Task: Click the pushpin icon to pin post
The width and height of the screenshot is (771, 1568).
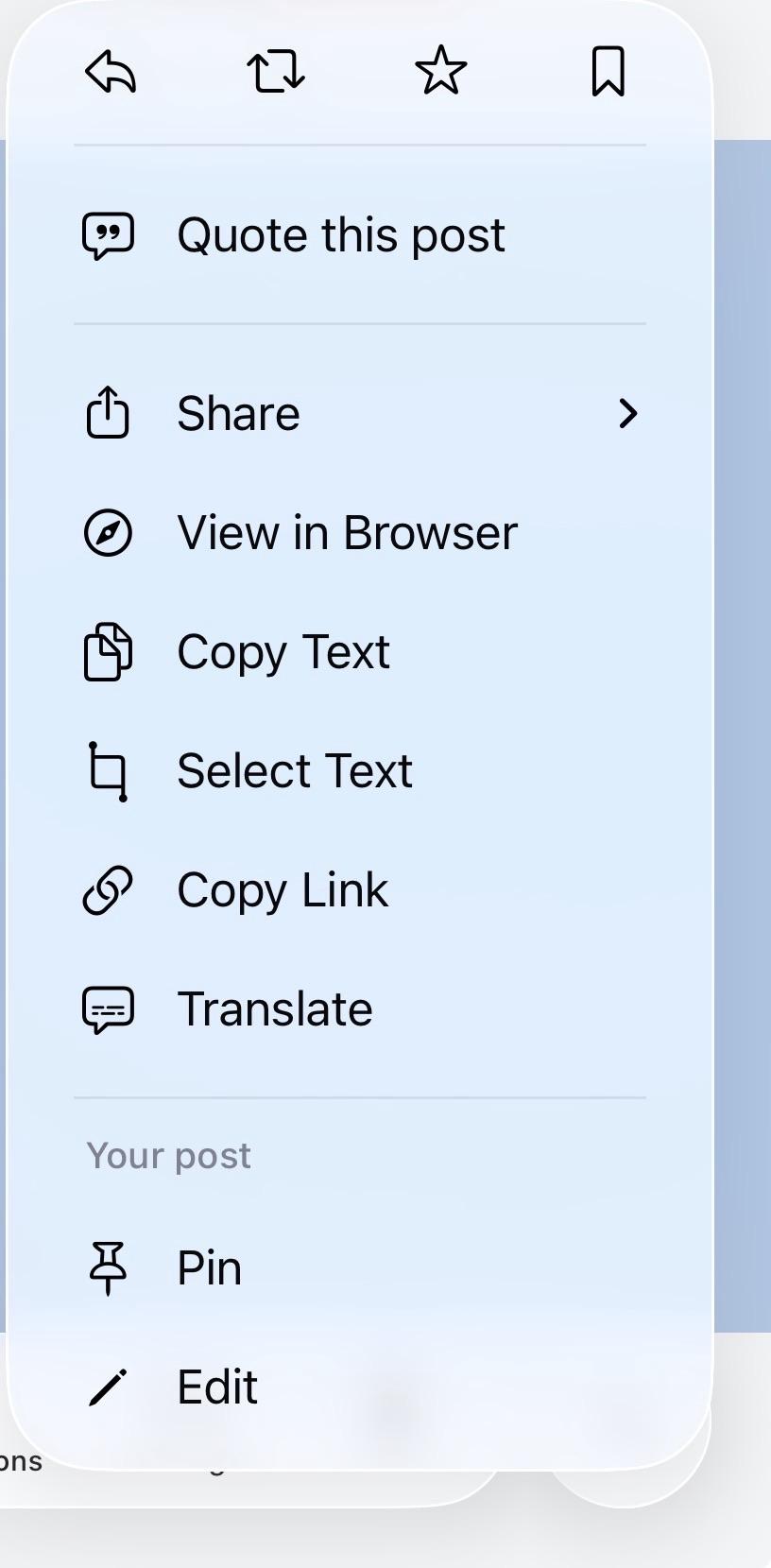Action: (x=108, y=1267)
